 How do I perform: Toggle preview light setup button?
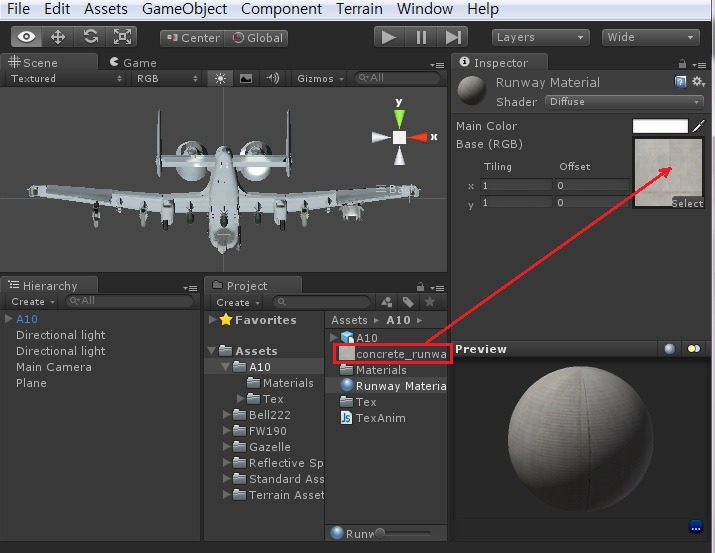coord(694,349)
